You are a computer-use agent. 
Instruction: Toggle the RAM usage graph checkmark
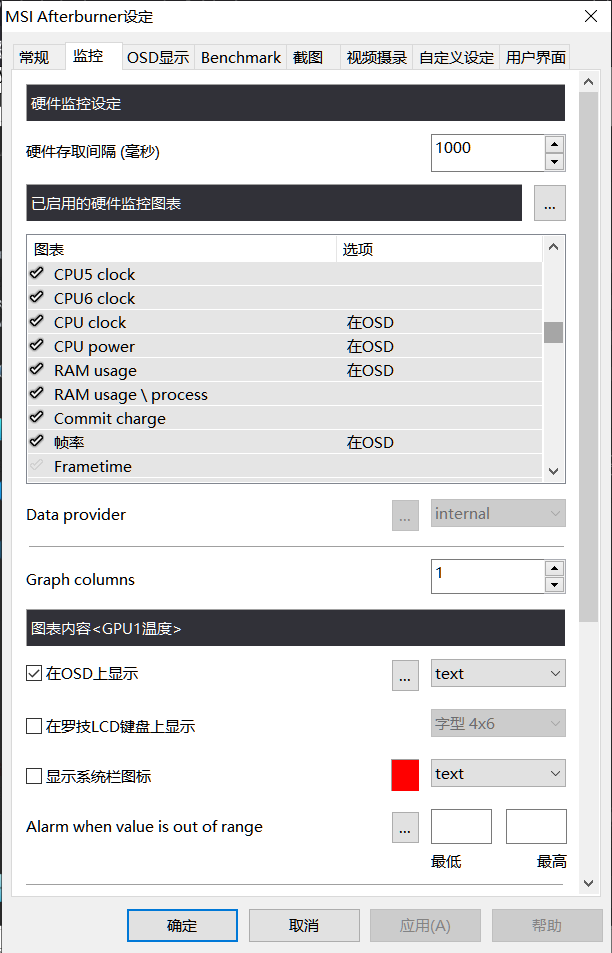coord(36,369)
